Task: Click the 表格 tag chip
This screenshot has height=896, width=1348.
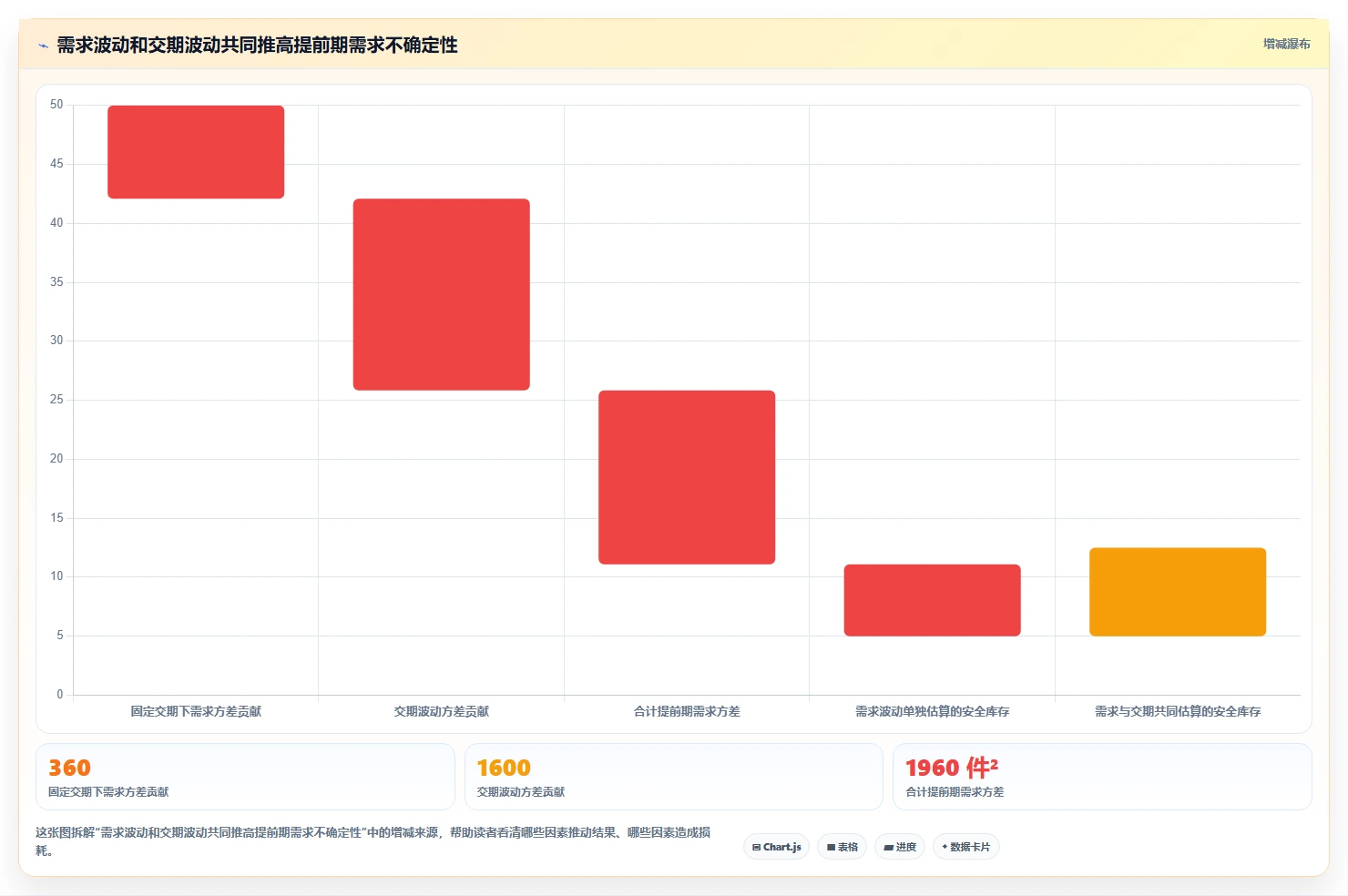Action: [842, 847]
